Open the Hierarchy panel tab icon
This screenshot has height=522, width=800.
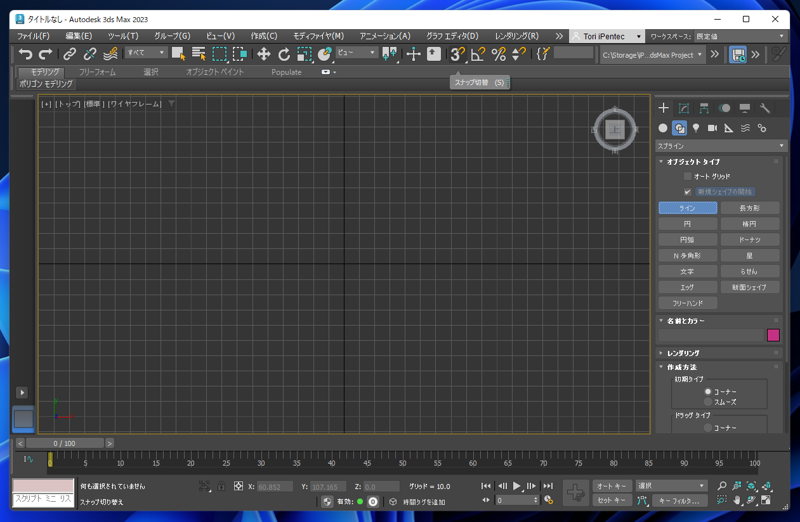point(704,108)
